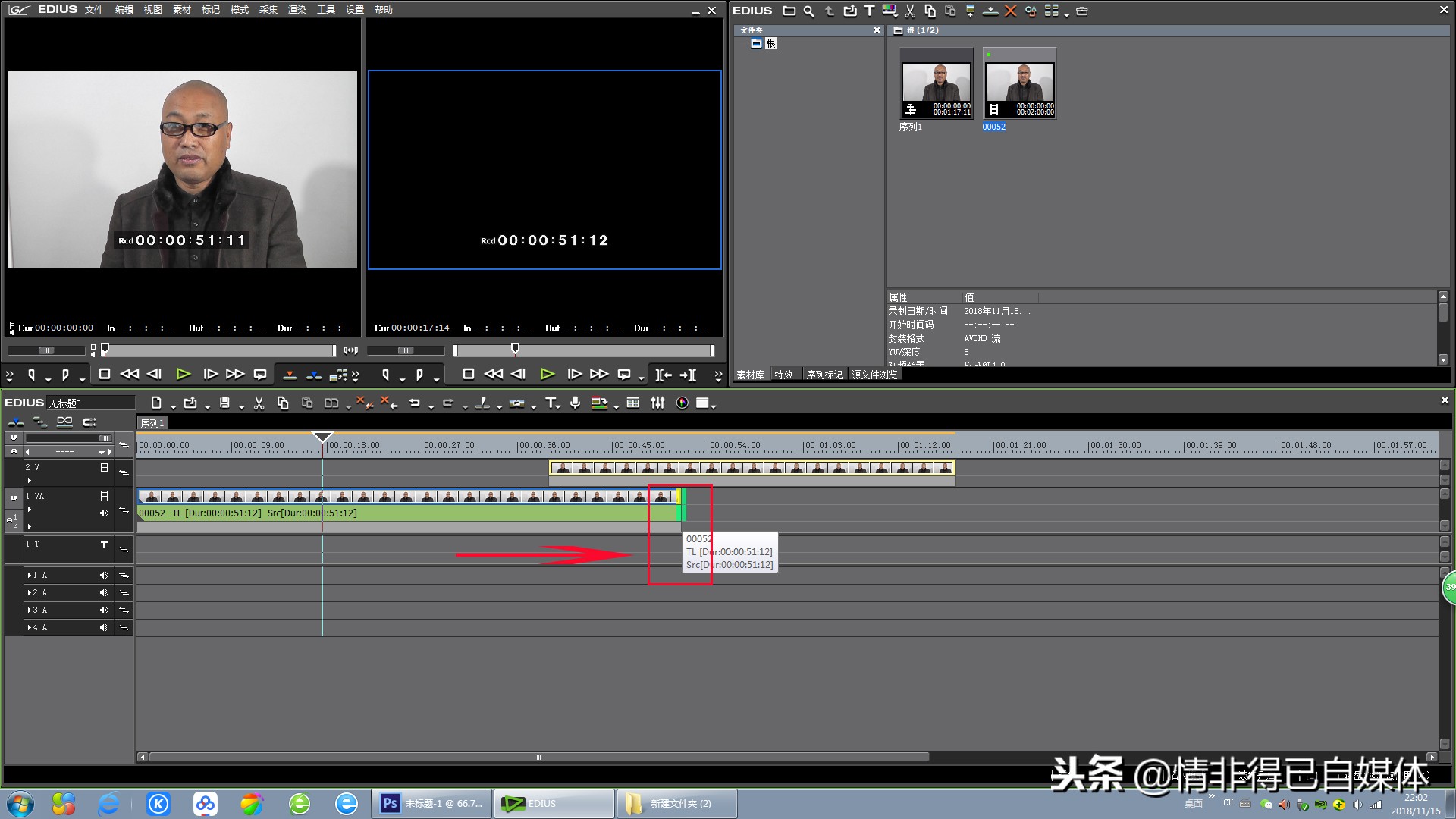Open the audio mixer icon
This screenshot has width=1456, height=819.
pyautogui.click(x=657, y=403)
